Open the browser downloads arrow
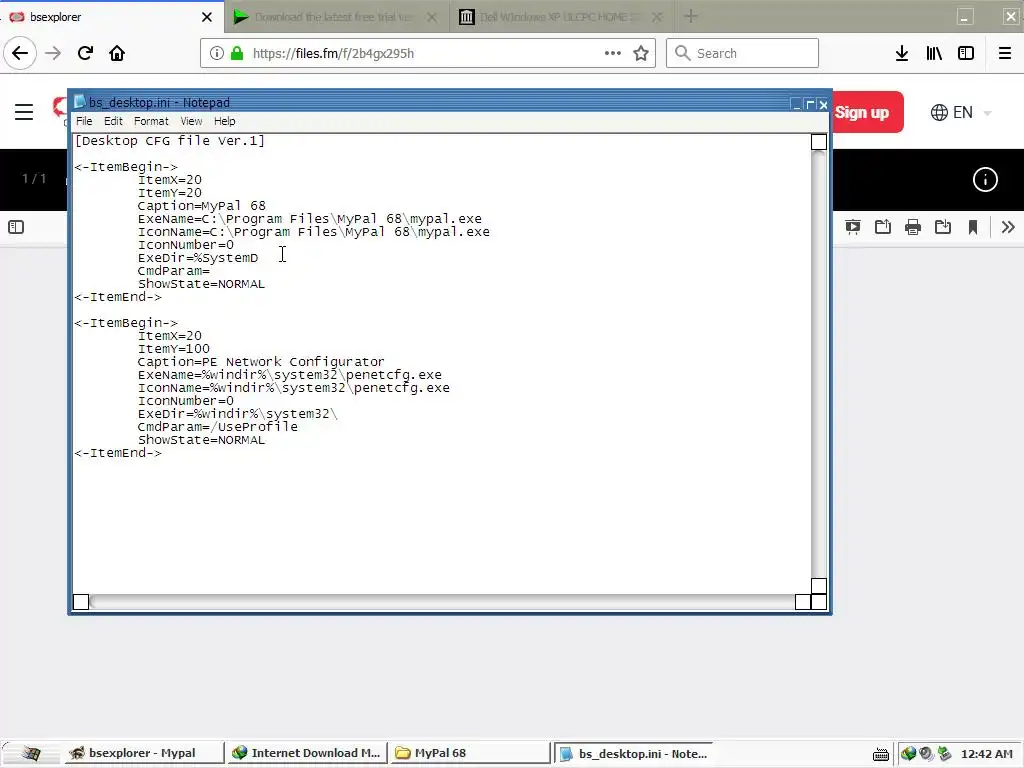The image size is (1024, 768). pyautogui.click(x=901, y=53)
